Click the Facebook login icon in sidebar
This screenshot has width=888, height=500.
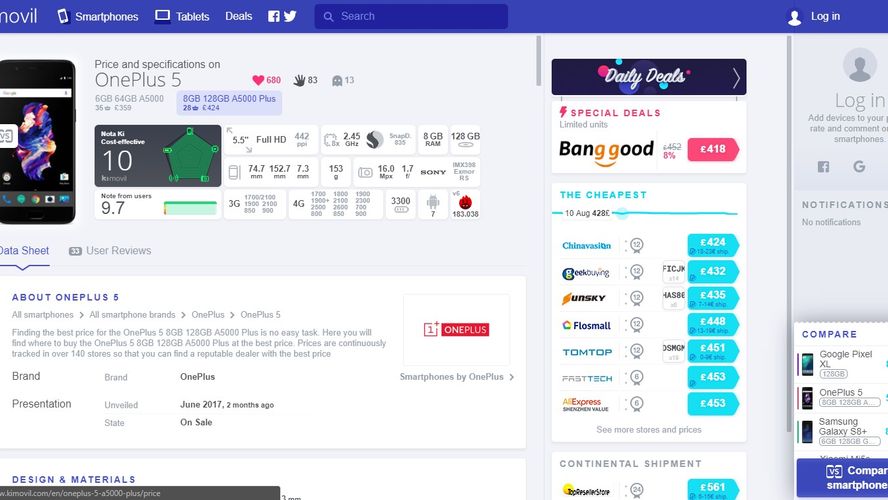823,167
